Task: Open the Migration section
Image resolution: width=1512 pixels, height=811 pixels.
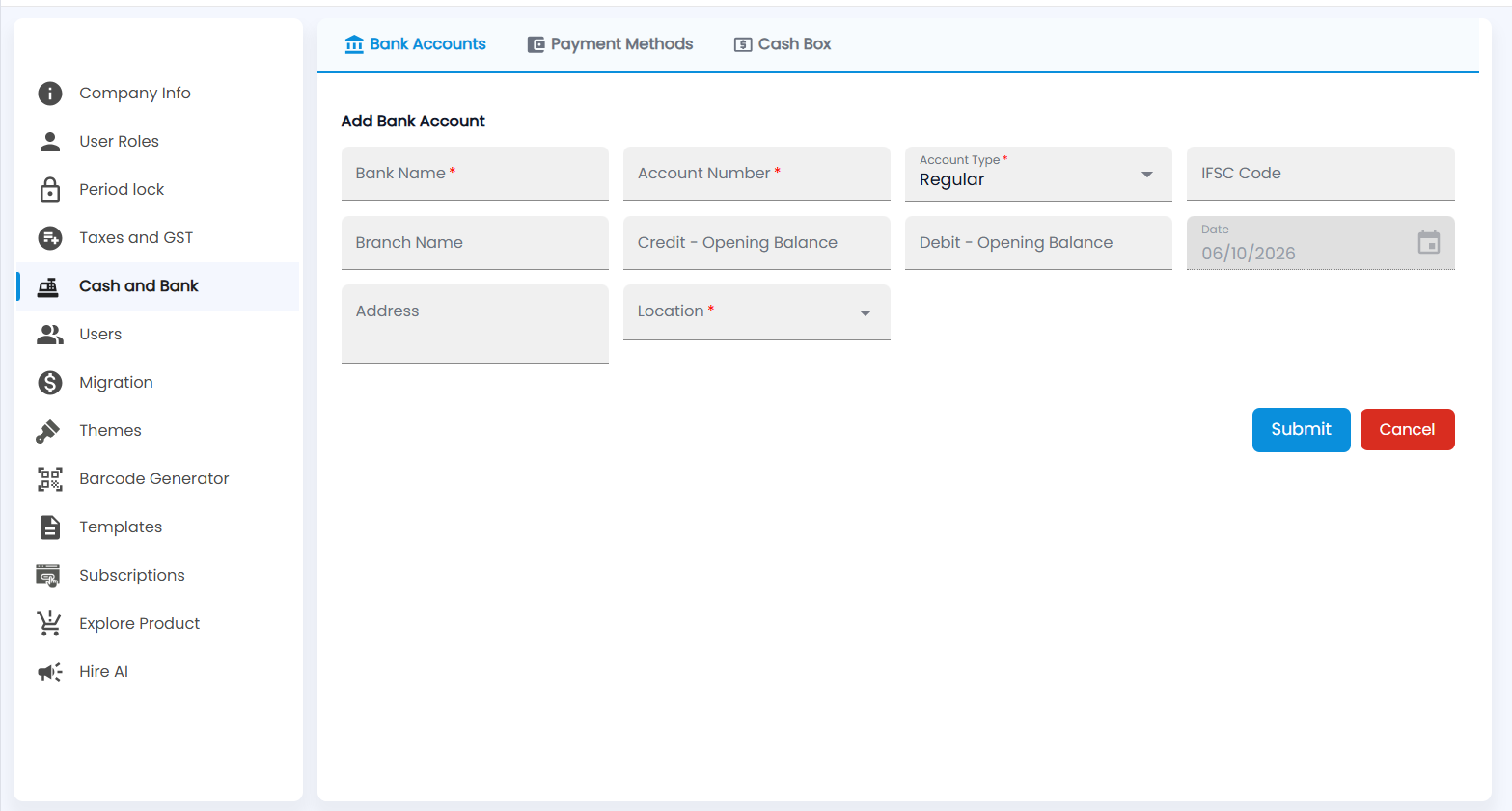Action: pos(158,383)
